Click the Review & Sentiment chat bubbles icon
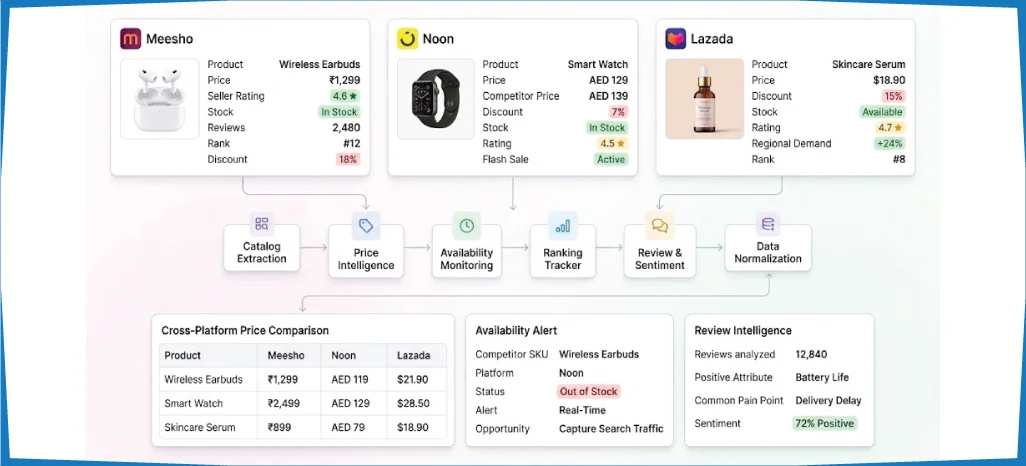1026x466 pixels. point(660,226)
